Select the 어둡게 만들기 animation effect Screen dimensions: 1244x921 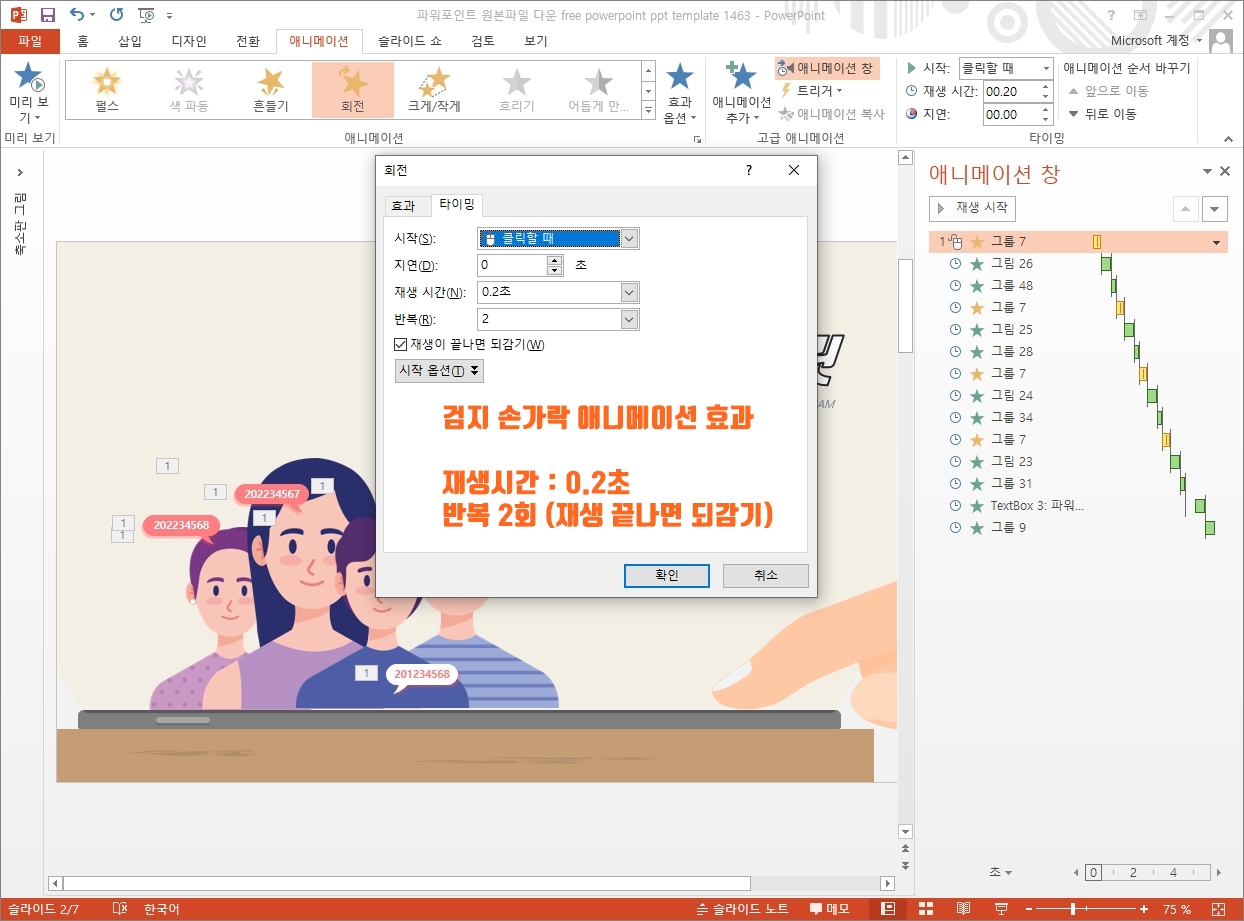(598, 90)
